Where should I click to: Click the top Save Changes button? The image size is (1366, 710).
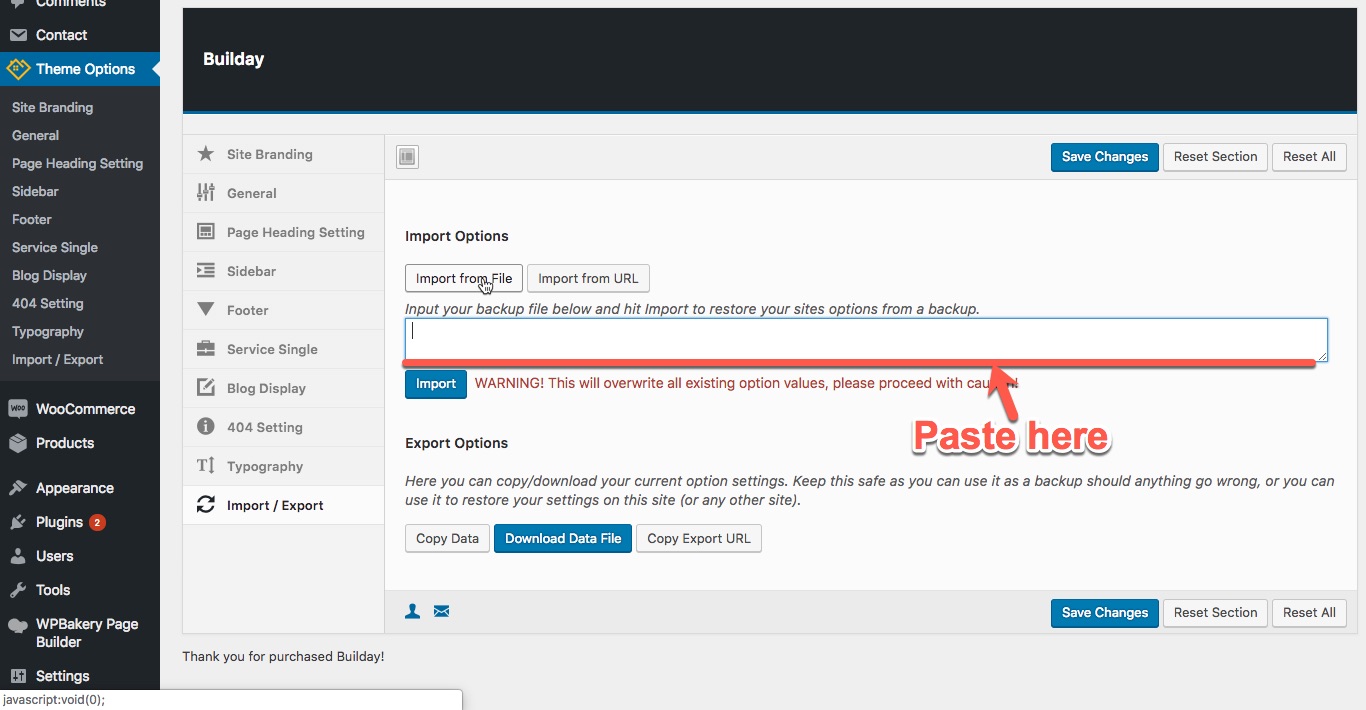[x=1105, y=157]
